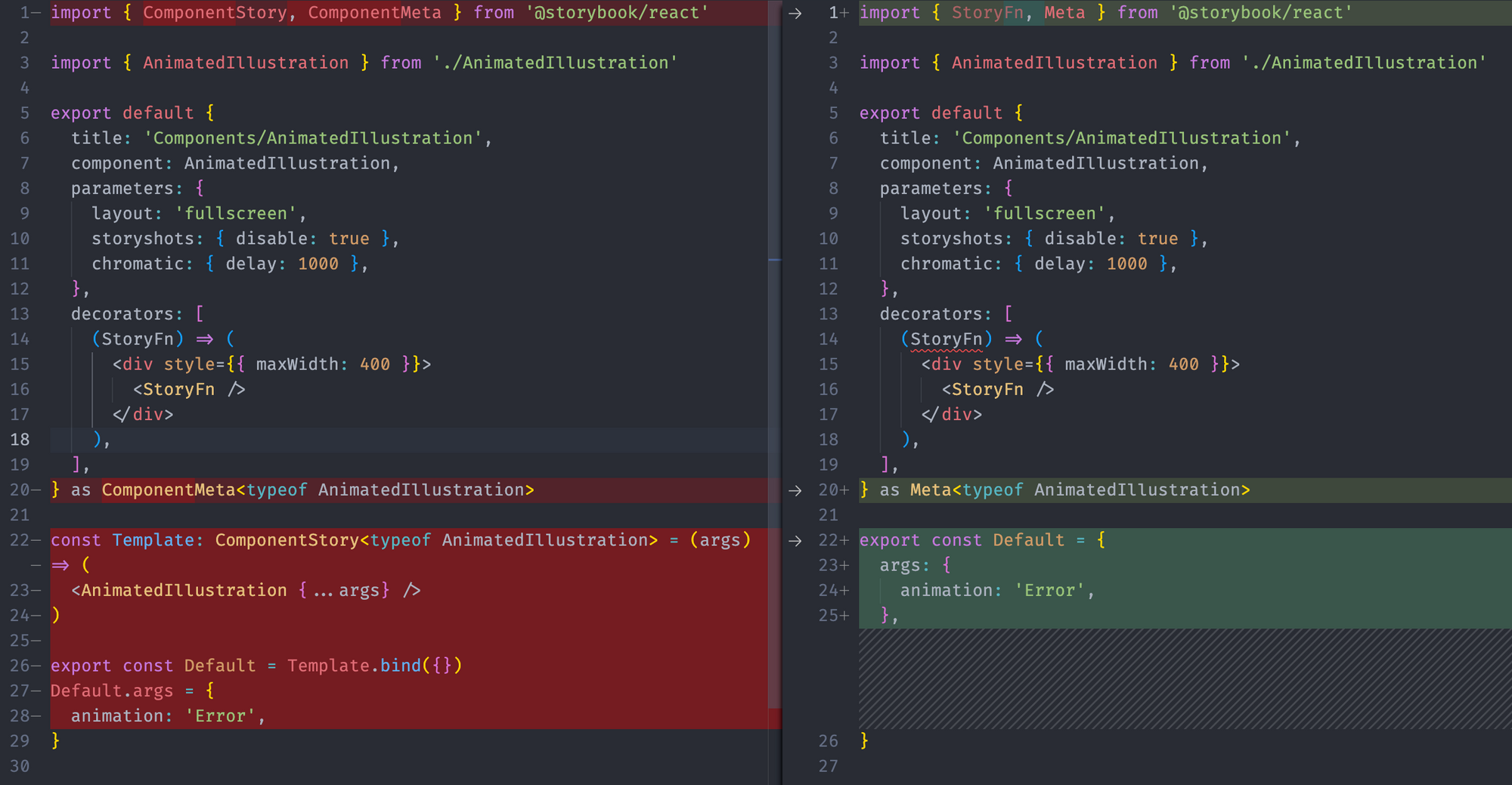Screen dimensions: 1512x785
Task: Click the revert arrow beside right line 20
Action: coord(795,490)
